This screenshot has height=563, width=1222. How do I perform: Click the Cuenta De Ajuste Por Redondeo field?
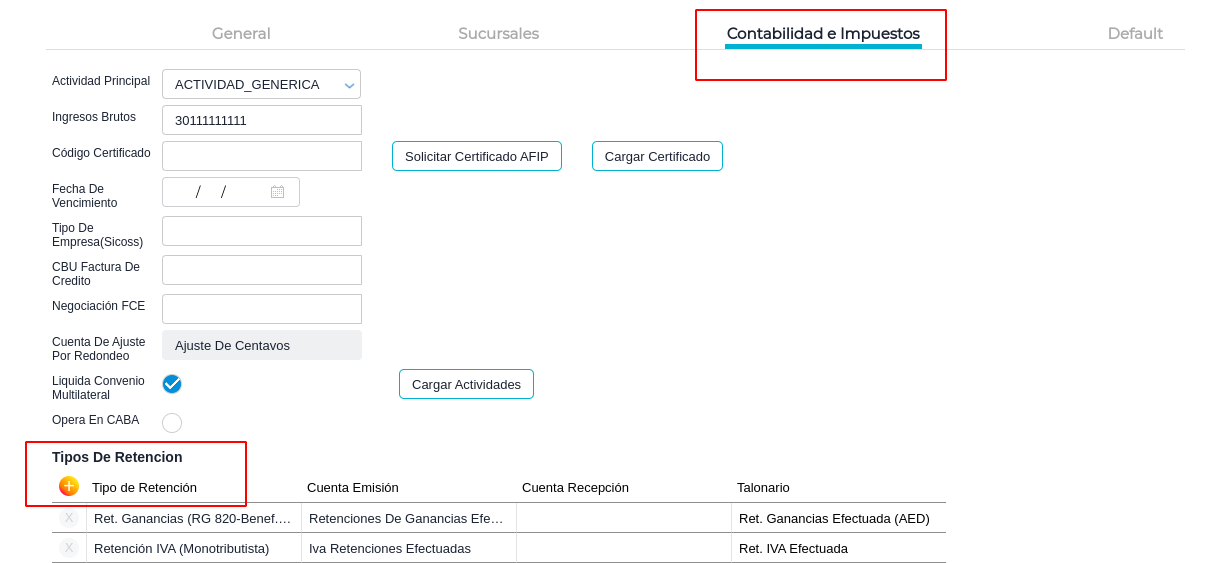tap(262, 345)
